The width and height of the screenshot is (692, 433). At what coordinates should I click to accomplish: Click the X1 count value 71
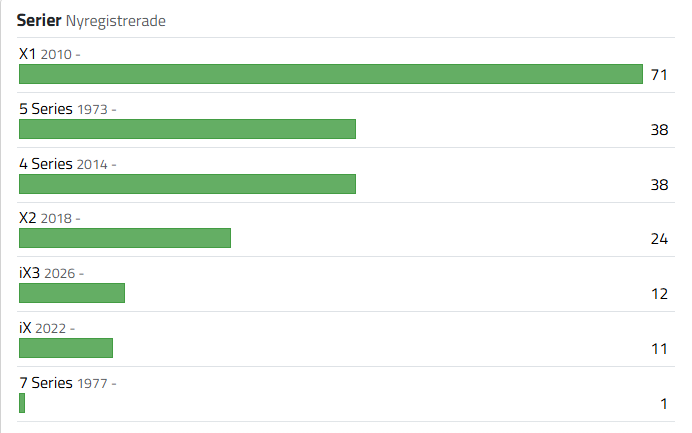click(x=658, y=75)
